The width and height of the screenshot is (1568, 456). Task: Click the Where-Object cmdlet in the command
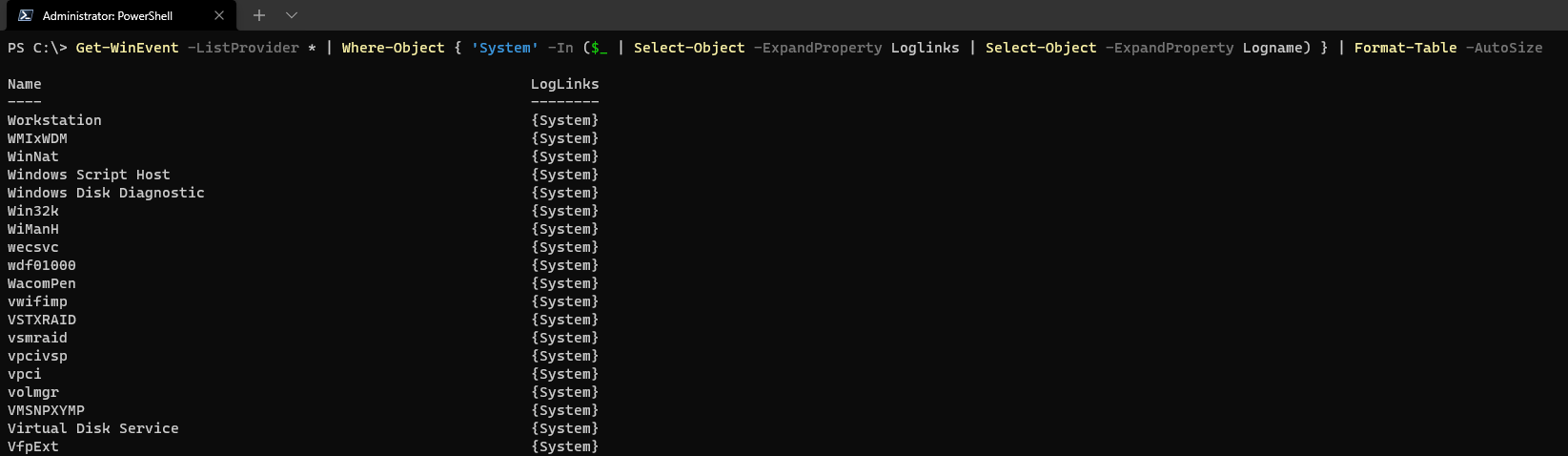(393, 48)
